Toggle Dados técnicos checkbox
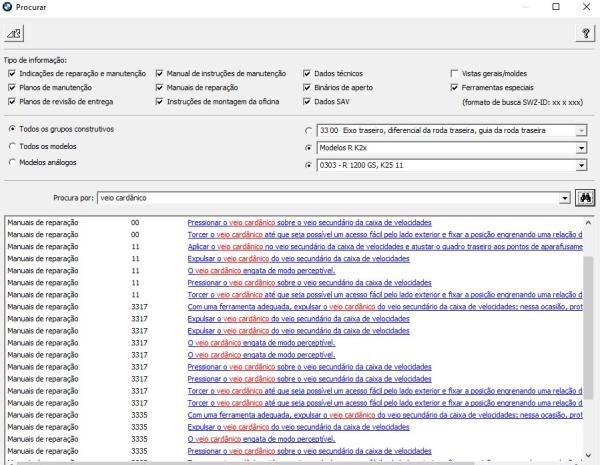 pos(307,73)
